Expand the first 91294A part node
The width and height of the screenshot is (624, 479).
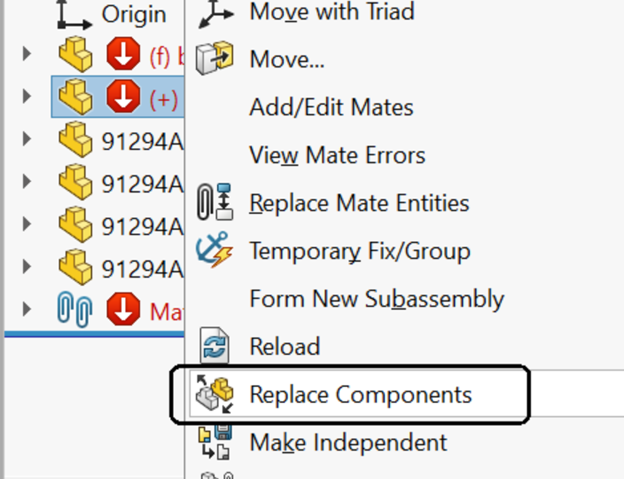27,139
